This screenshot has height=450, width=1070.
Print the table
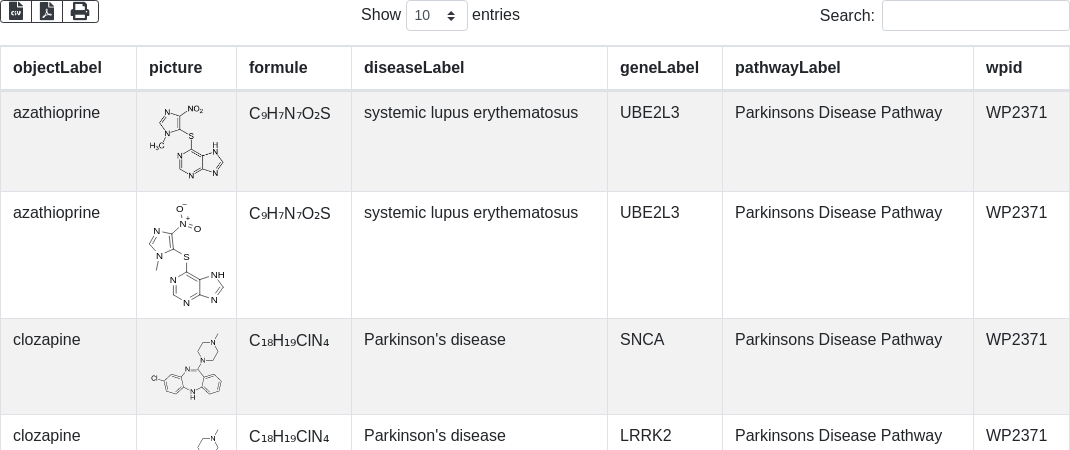(x=80, y=11)
